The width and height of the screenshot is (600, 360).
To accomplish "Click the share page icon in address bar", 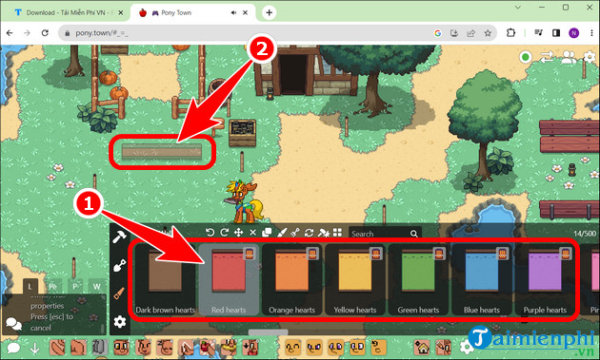I will pyautogui.click(x=471, y=33).
